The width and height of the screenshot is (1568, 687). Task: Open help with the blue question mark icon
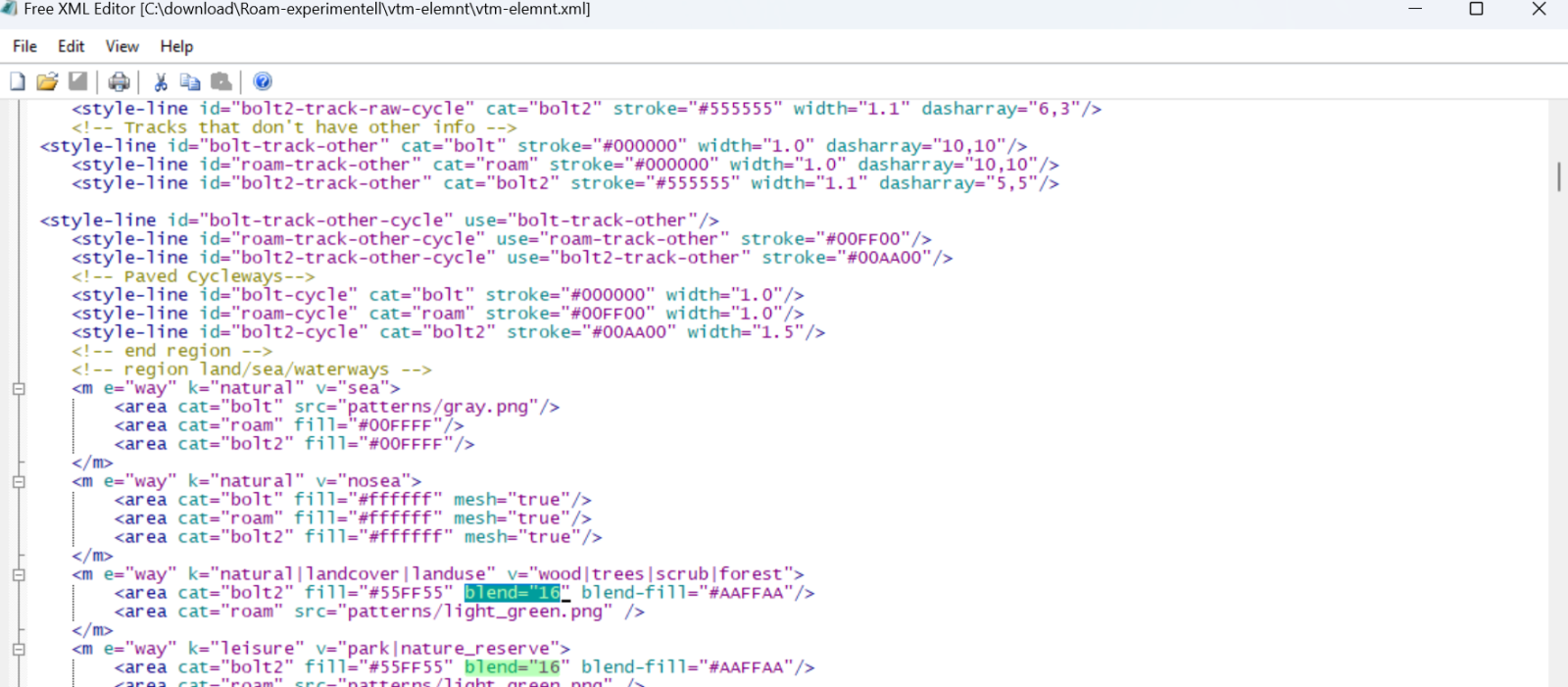point(263,81)
